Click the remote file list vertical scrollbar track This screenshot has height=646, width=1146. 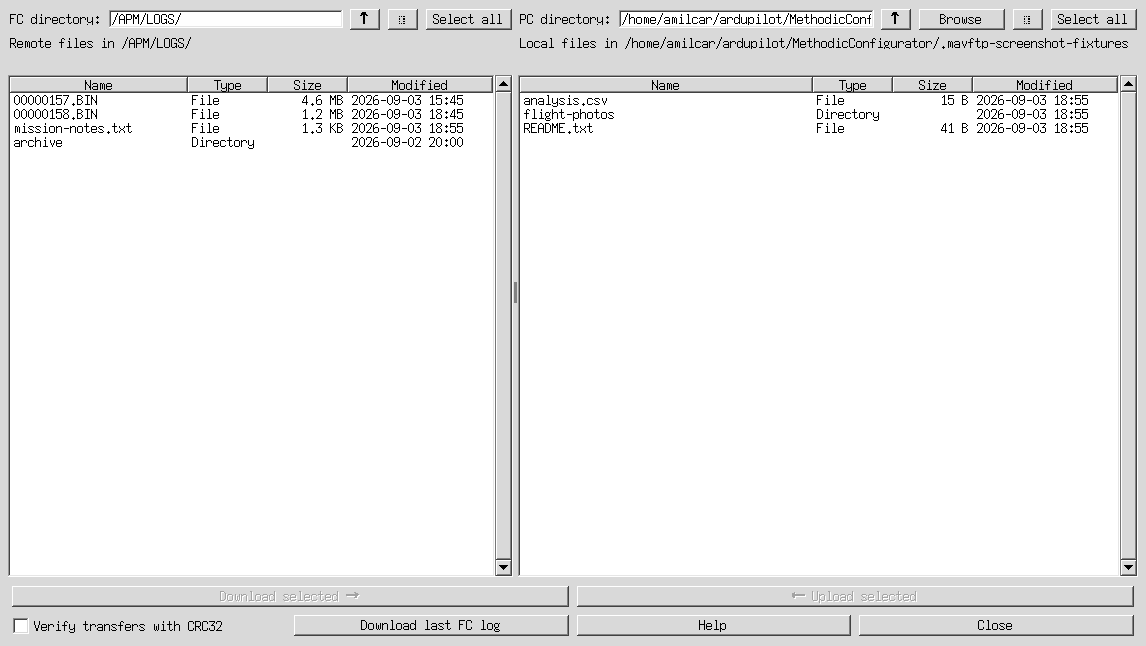(503, 325)
